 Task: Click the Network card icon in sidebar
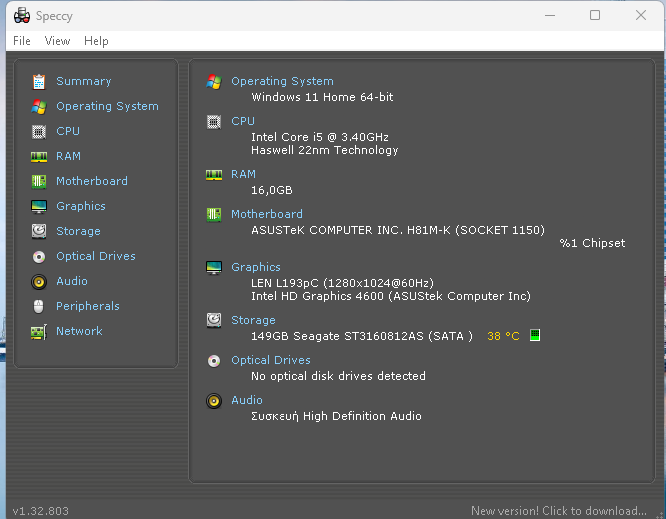(x=39, y=332)
